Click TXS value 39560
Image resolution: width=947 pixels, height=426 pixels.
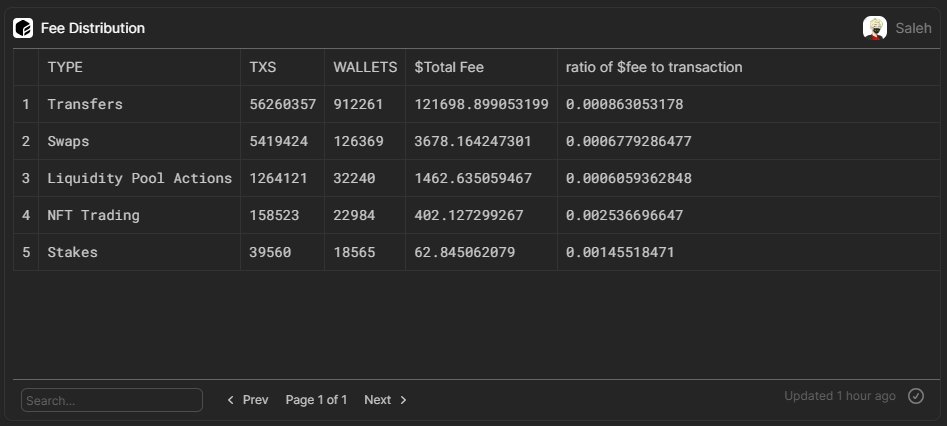click(270, 252)
